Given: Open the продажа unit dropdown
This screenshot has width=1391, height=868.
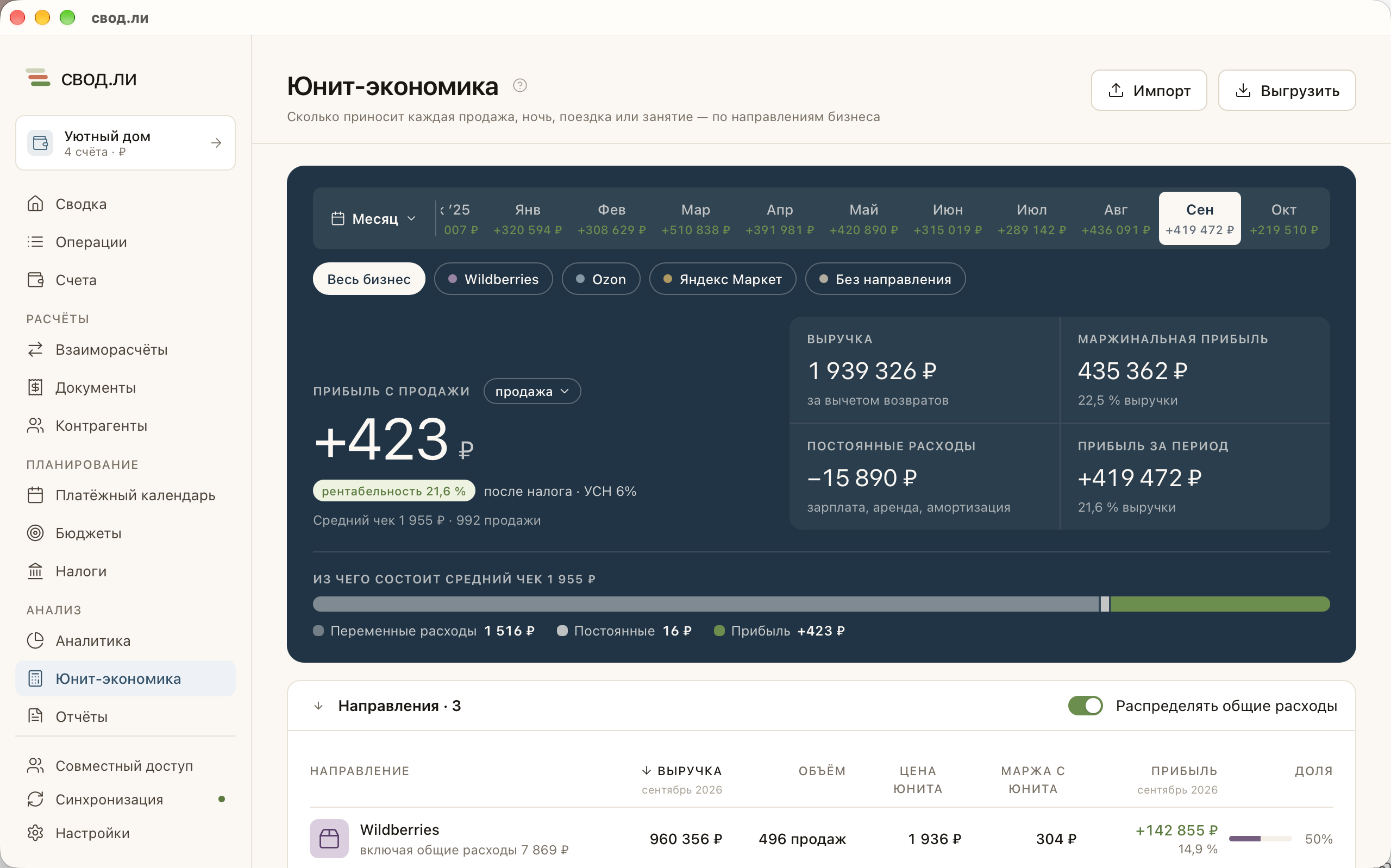Looking at the screenshot, I should tap(532, 391).
